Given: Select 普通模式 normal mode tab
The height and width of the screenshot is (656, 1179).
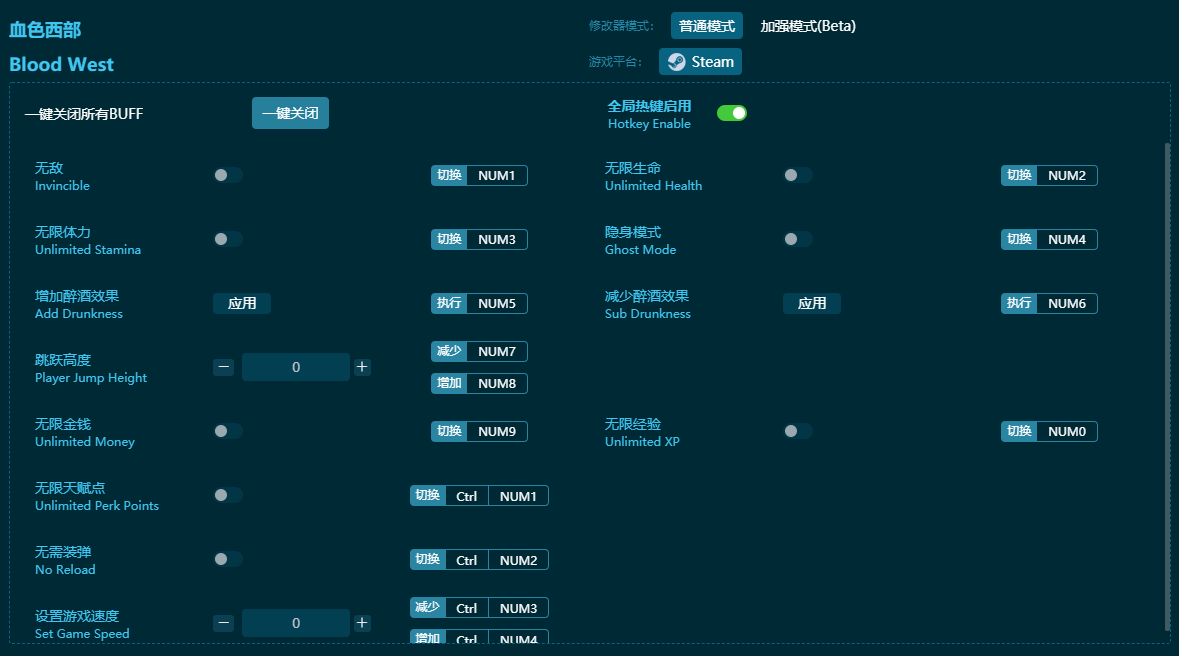Looking at the screenshot, I should (x=707, y=26).
